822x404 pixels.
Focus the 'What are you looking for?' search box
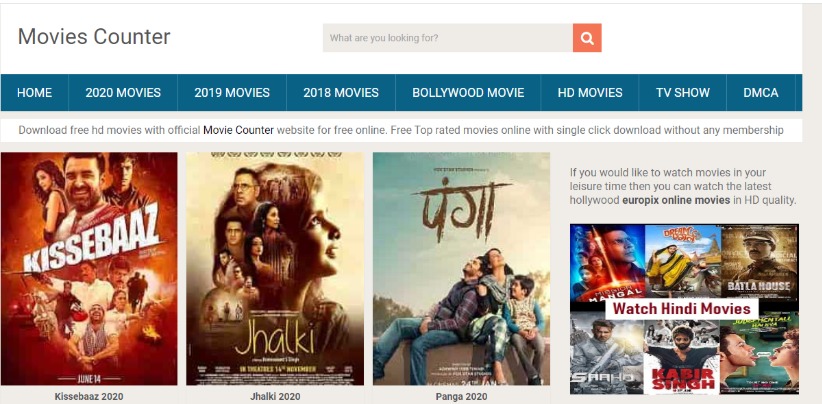[x=448, y=38]
